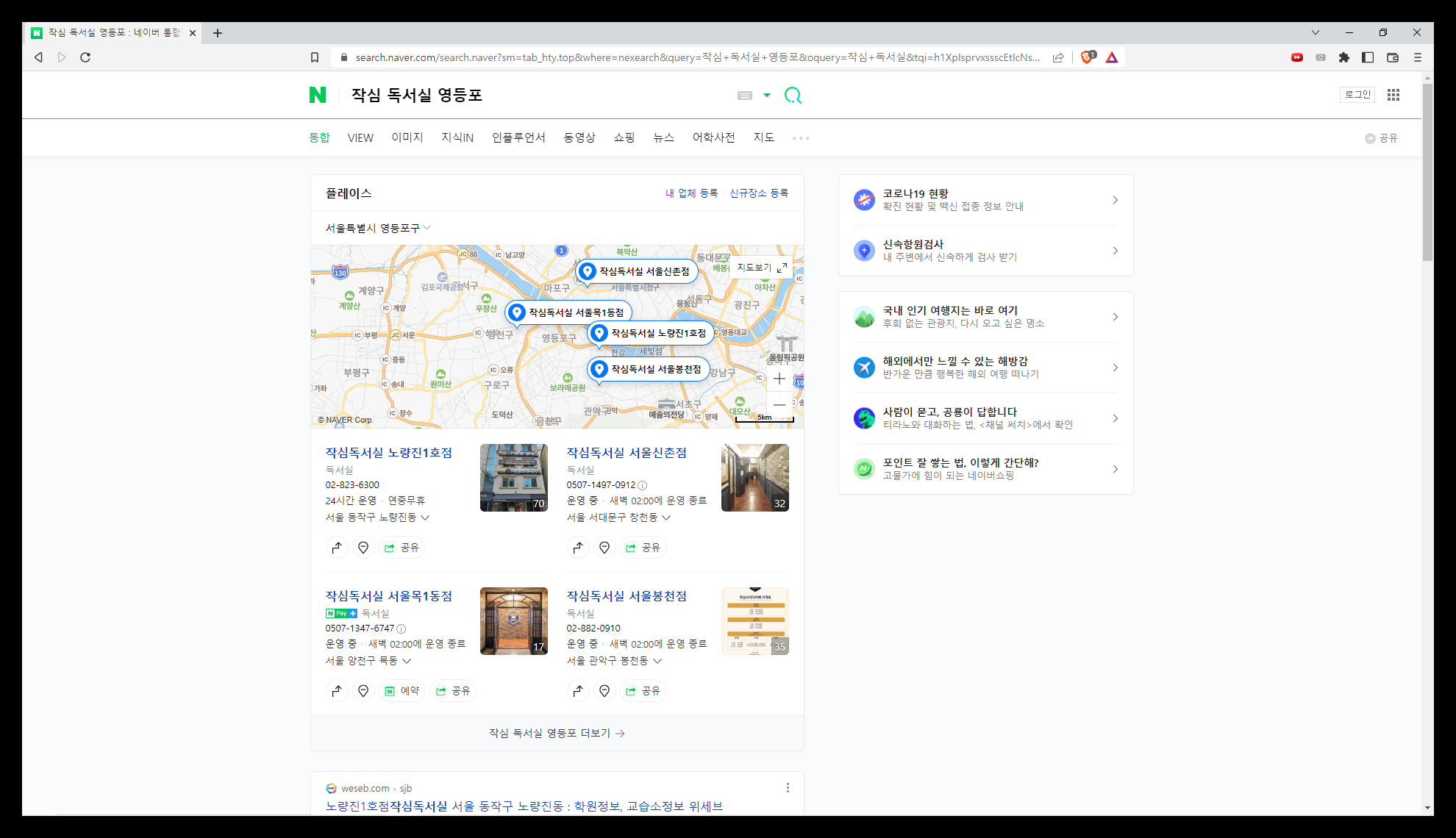Click directions icon for 노량진1호점
Image resolution: width=1456 pixels, height=838 pixels.
click(337, 548)
